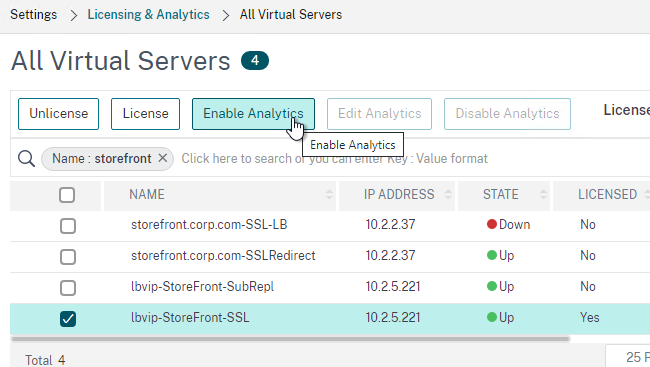This screenshot has width=650, height=367.
Task: Sort table by NAME column arrows
Action: click(x=329, y=194)
